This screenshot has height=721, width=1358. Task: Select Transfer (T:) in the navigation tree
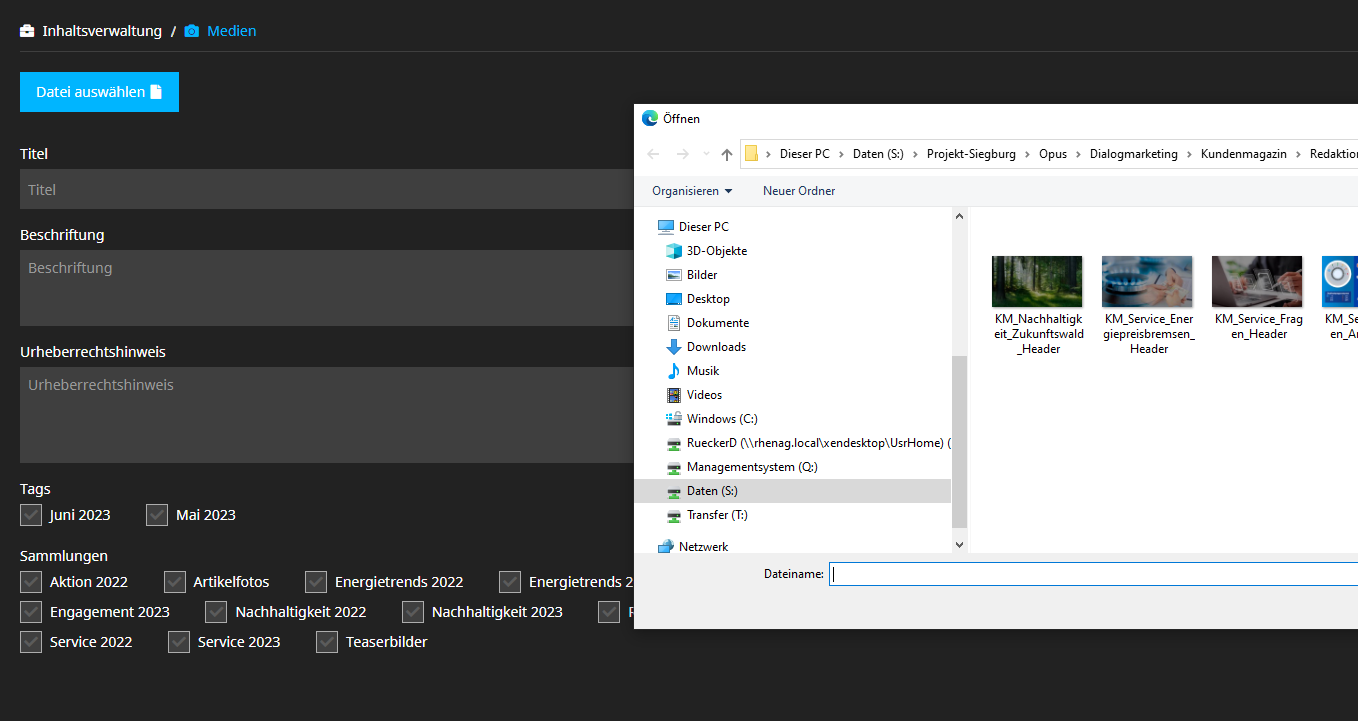point(716,515)
